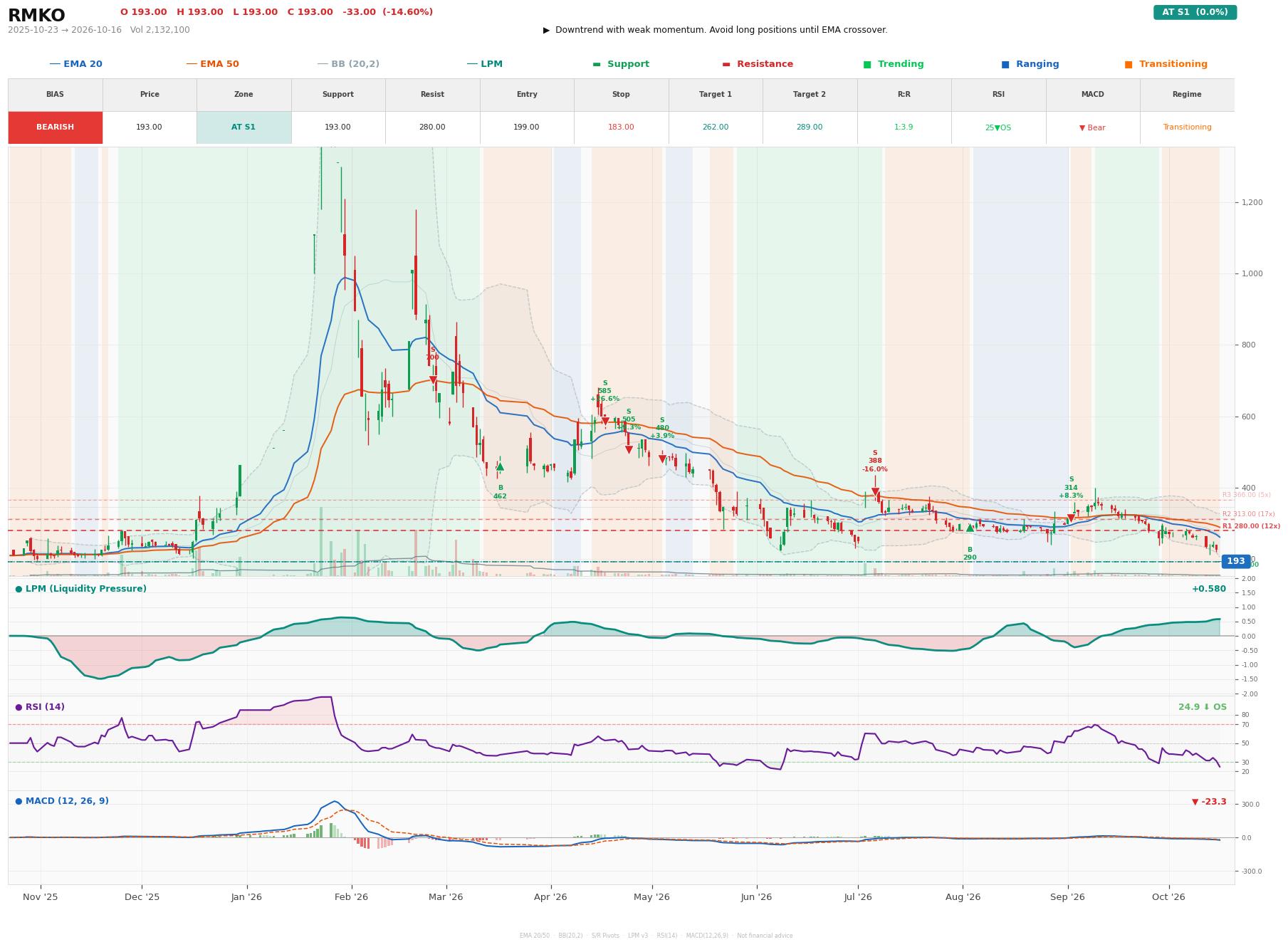Select the EMA 50 legend entry
Image resolution: width=1288 pixels, height=947 pixels.
click(x=212, y=64)
